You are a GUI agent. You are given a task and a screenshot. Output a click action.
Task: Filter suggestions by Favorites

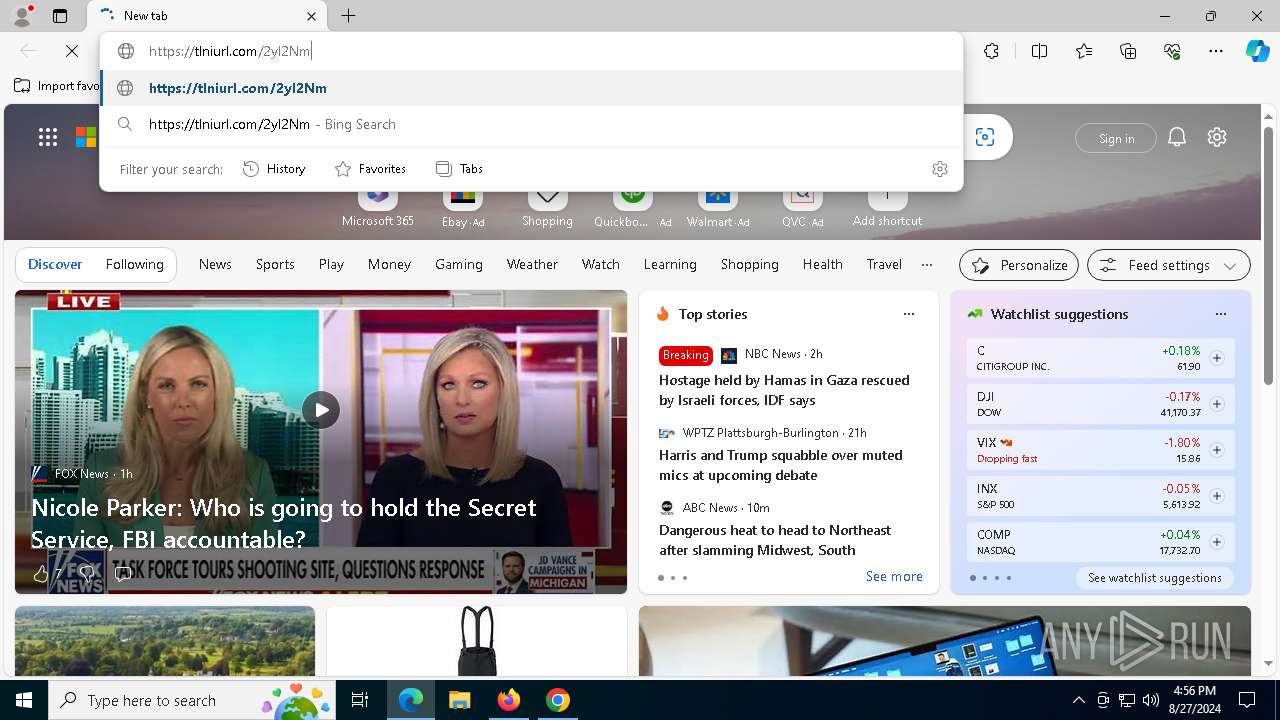(370, 169)
